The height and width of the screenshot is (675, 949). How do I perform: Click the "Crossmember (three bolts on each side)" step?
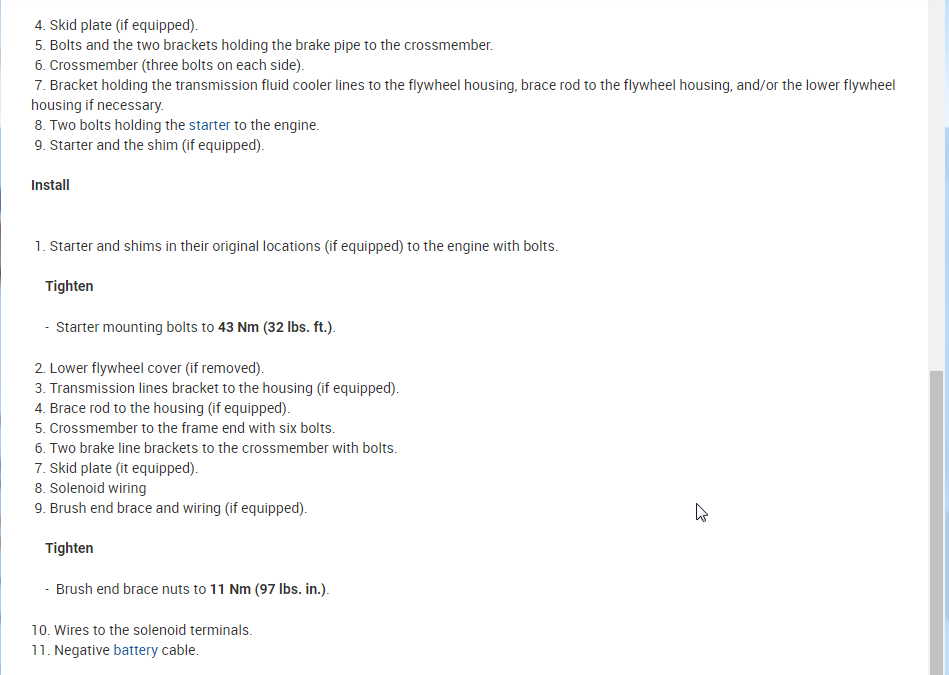176,65
